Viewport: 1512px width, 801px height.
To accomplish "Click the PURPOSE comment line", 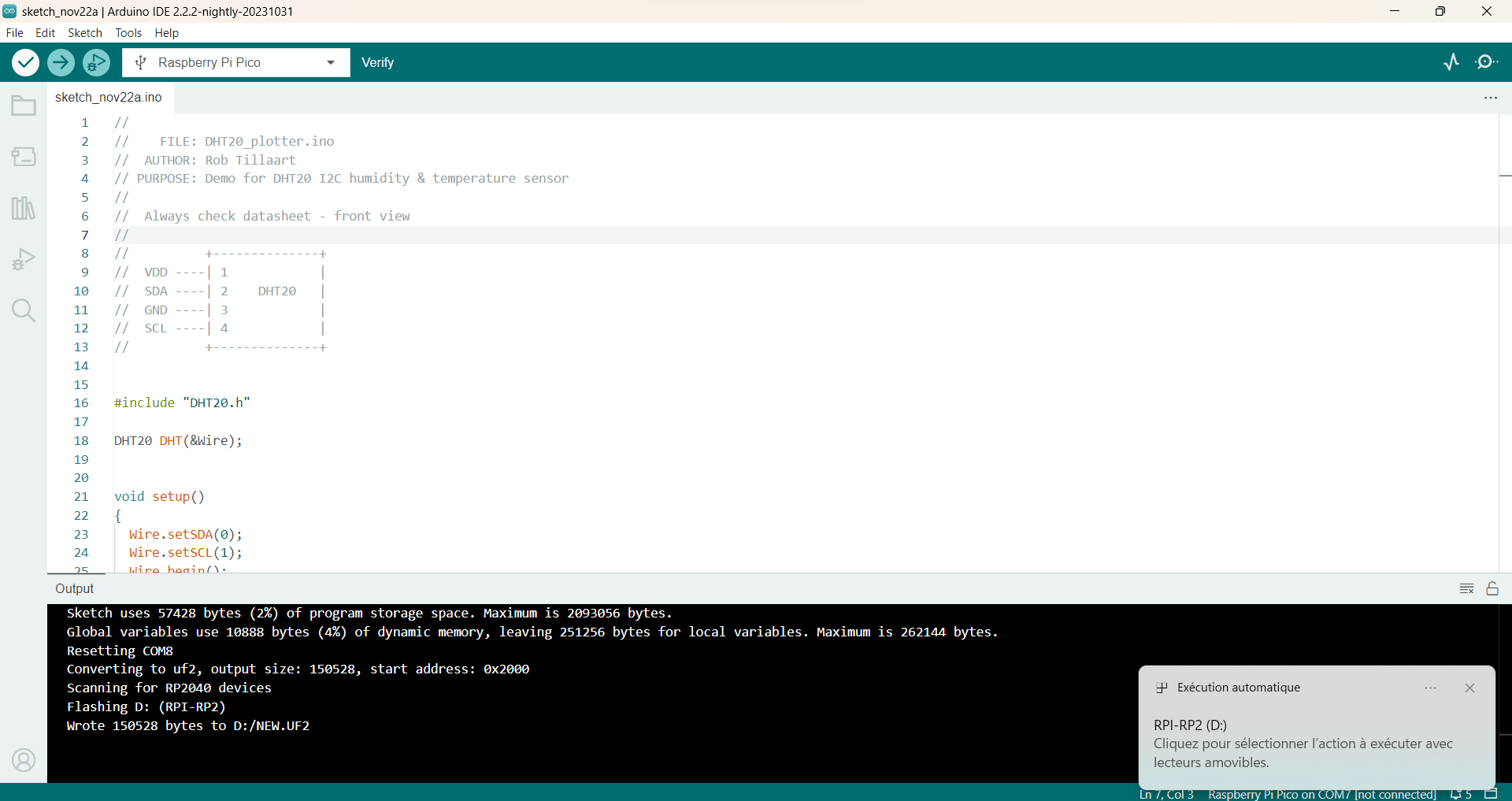I will point(342,179).
